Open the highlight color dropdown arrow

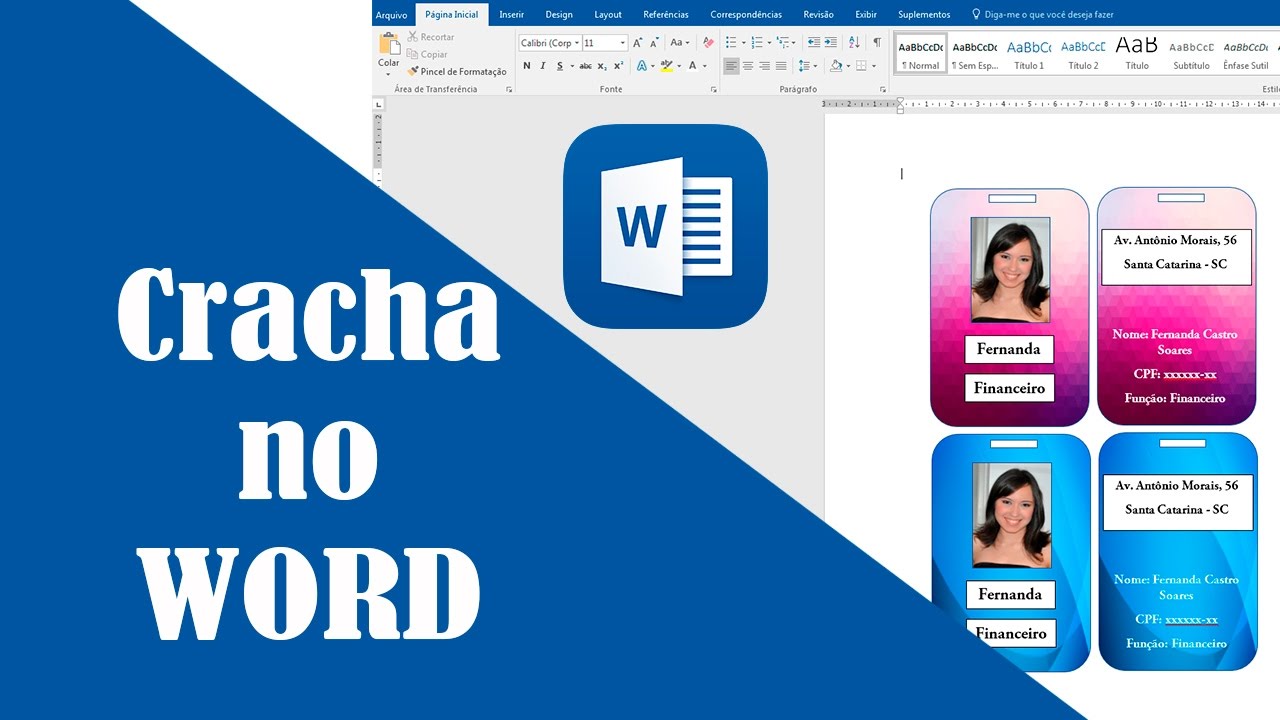click(x=678, y=66)
